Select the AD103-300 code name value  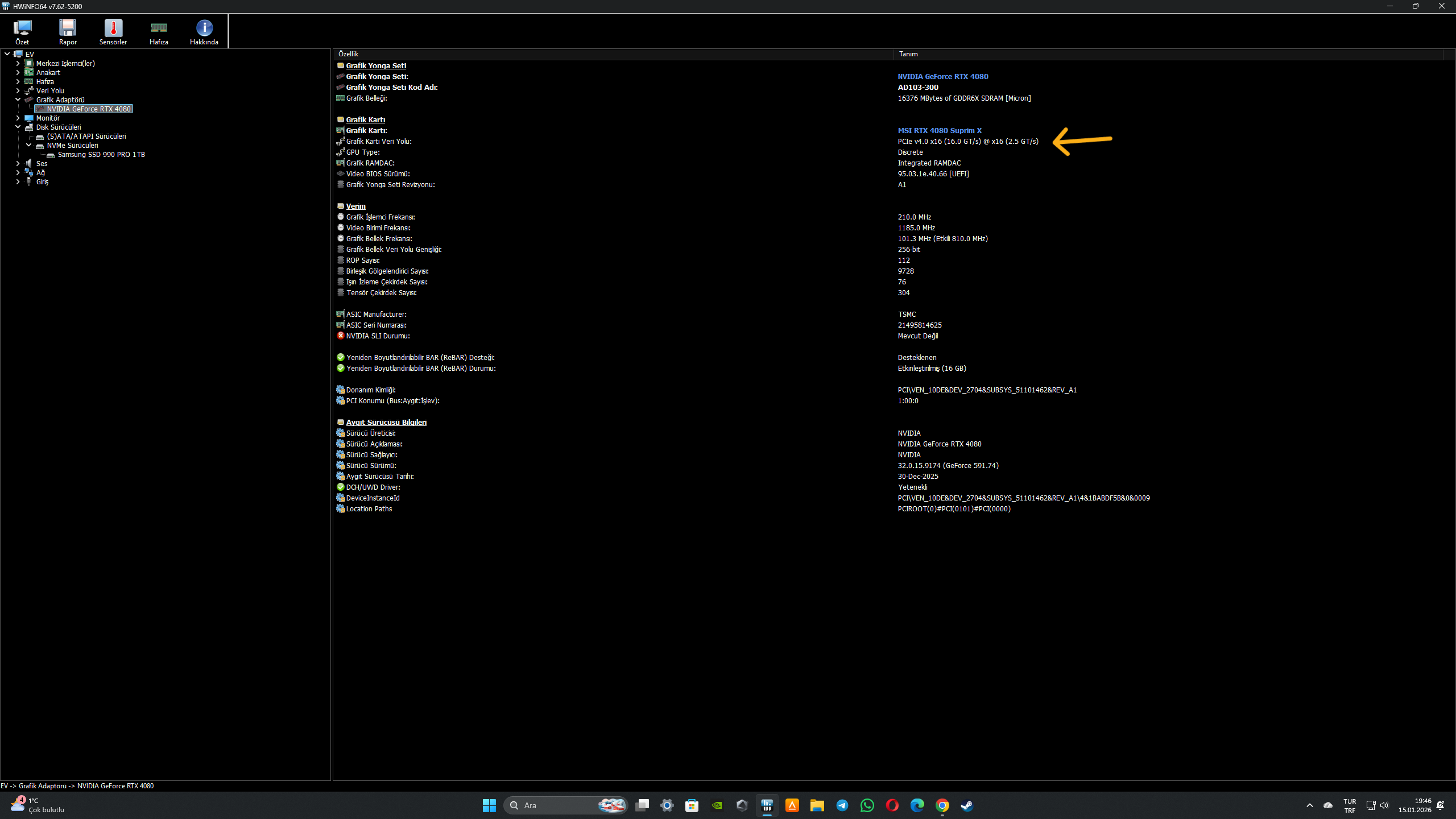pos(918,87)
